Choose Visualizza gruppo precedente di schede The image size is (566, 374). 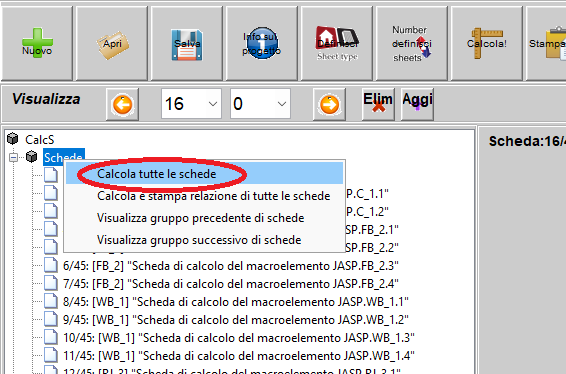click(204, 218)
